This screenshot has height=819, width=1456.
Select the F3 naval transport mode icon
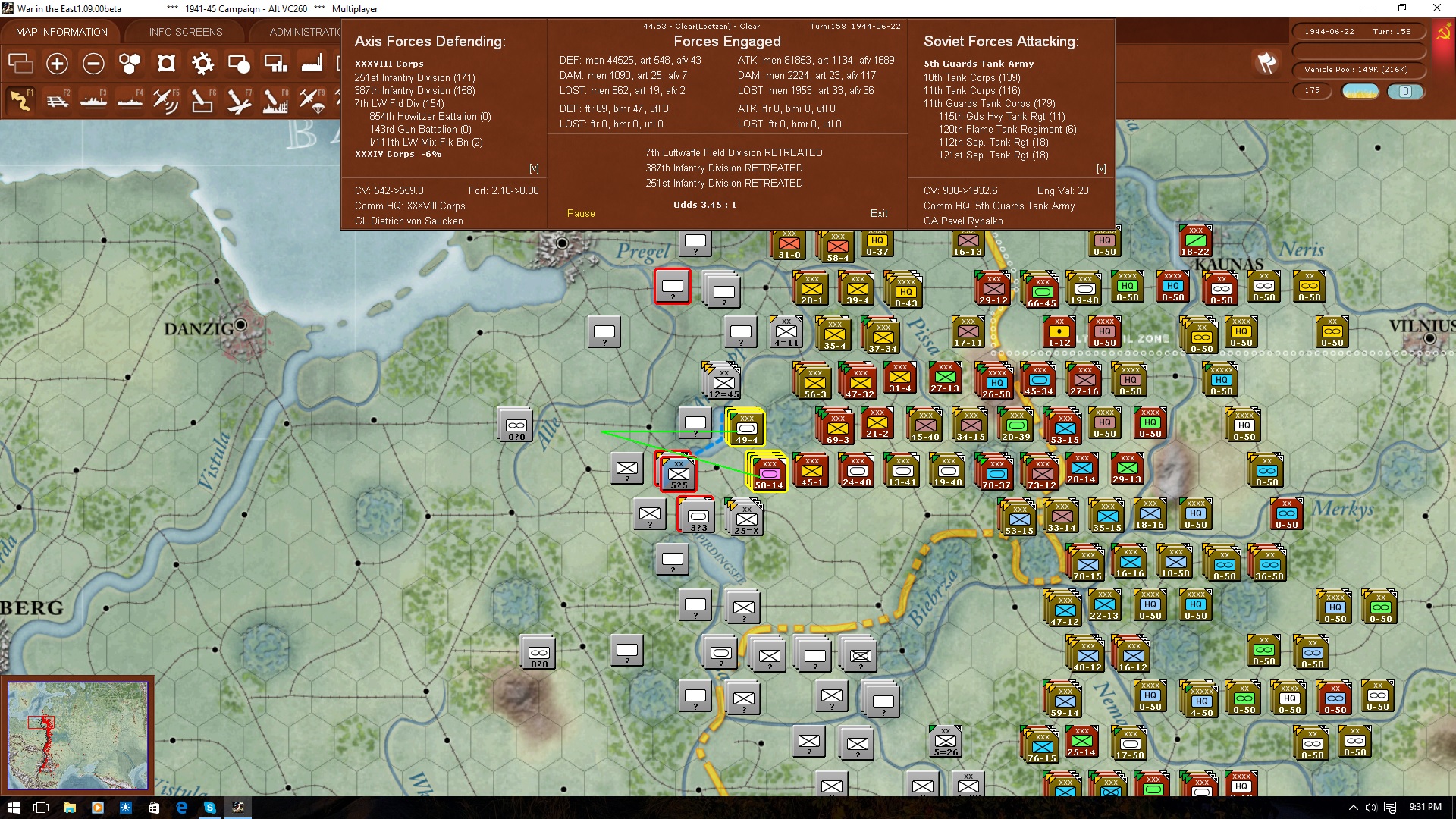pos(93,100)
